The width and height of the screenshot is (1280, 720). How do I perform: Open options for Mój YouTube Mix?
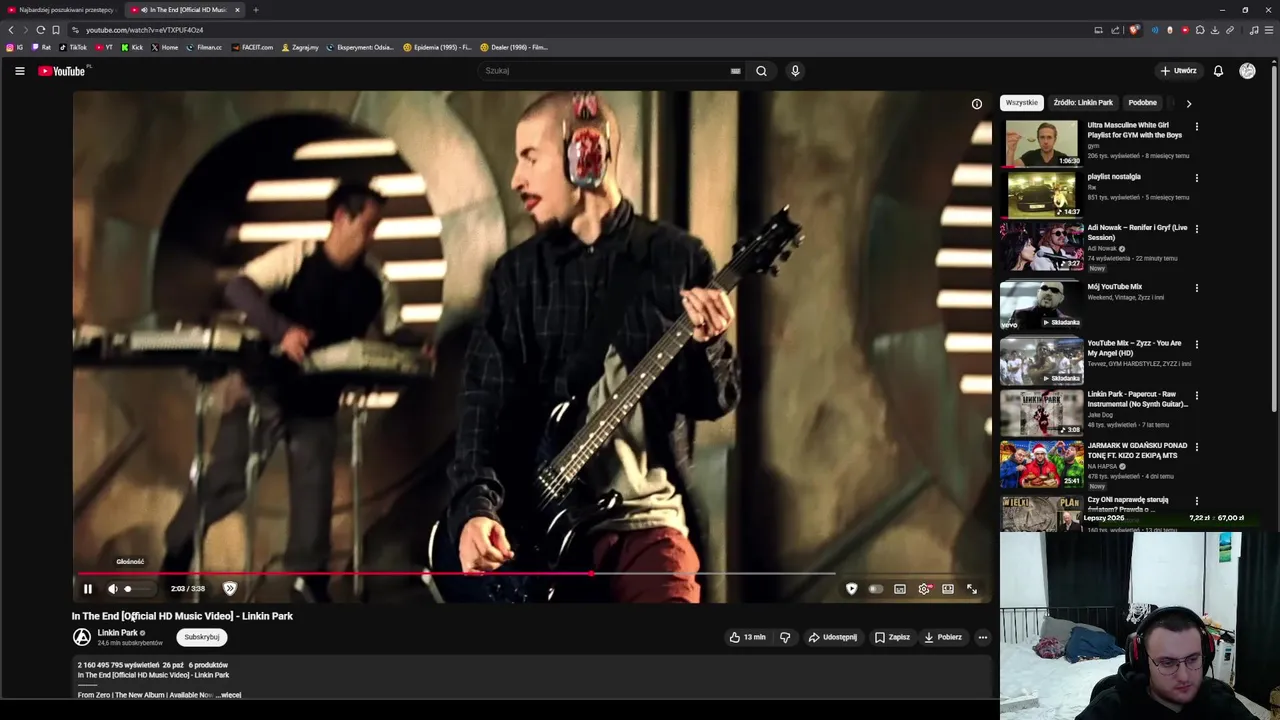[x=1196, y=288]
